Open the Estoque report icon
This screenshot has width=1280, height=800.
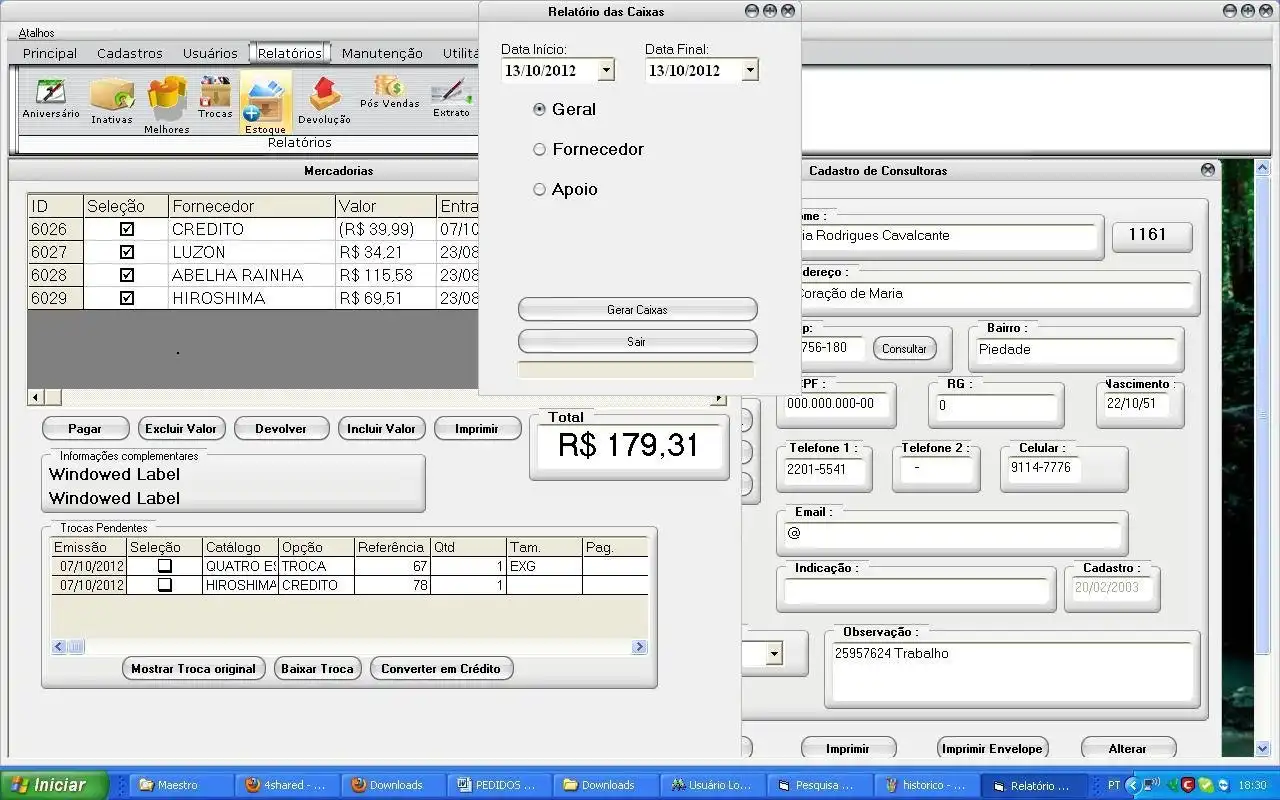[265, 104]
